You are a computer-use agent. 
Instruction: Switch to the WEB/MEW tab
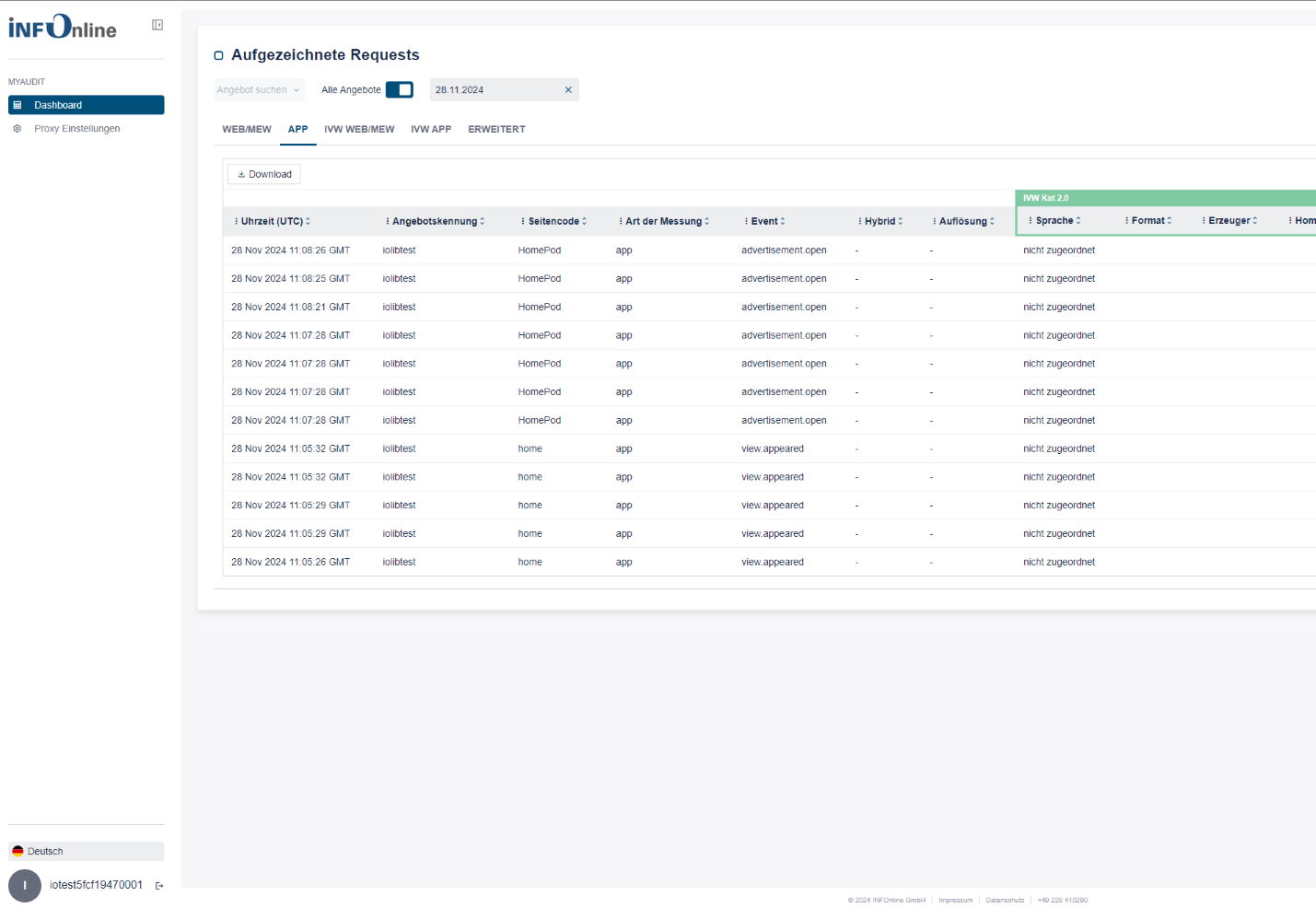(247, 130)
